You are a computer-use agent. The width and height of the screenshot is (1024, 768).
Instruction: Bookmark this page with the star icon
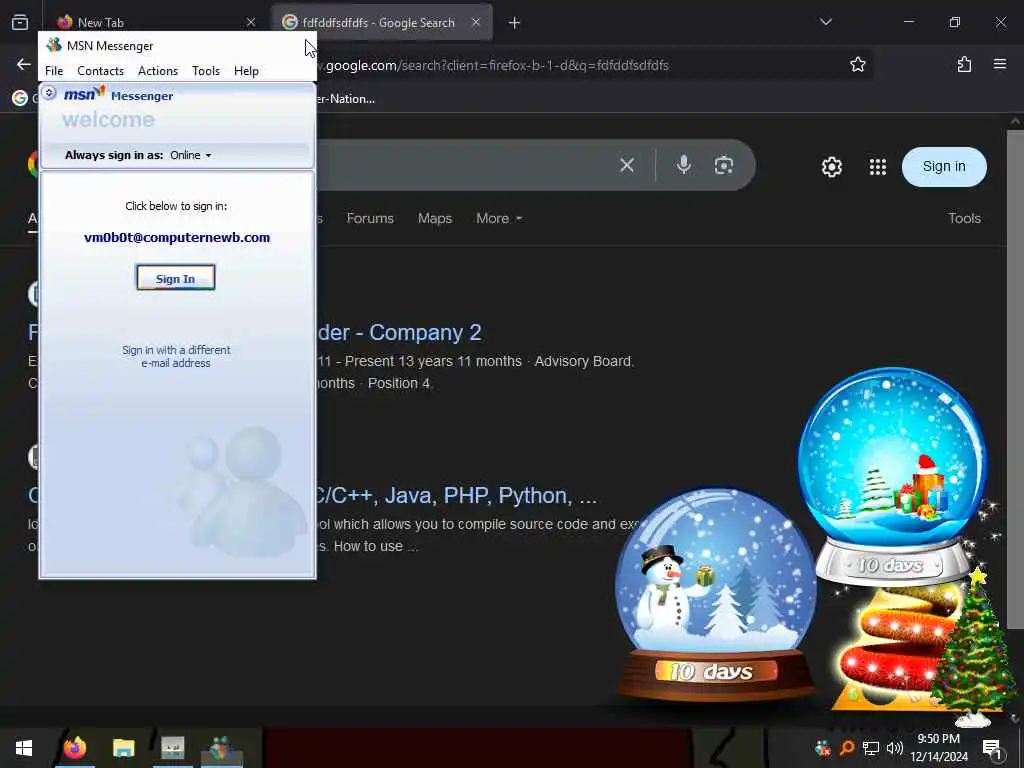click(x=857, y=64)
